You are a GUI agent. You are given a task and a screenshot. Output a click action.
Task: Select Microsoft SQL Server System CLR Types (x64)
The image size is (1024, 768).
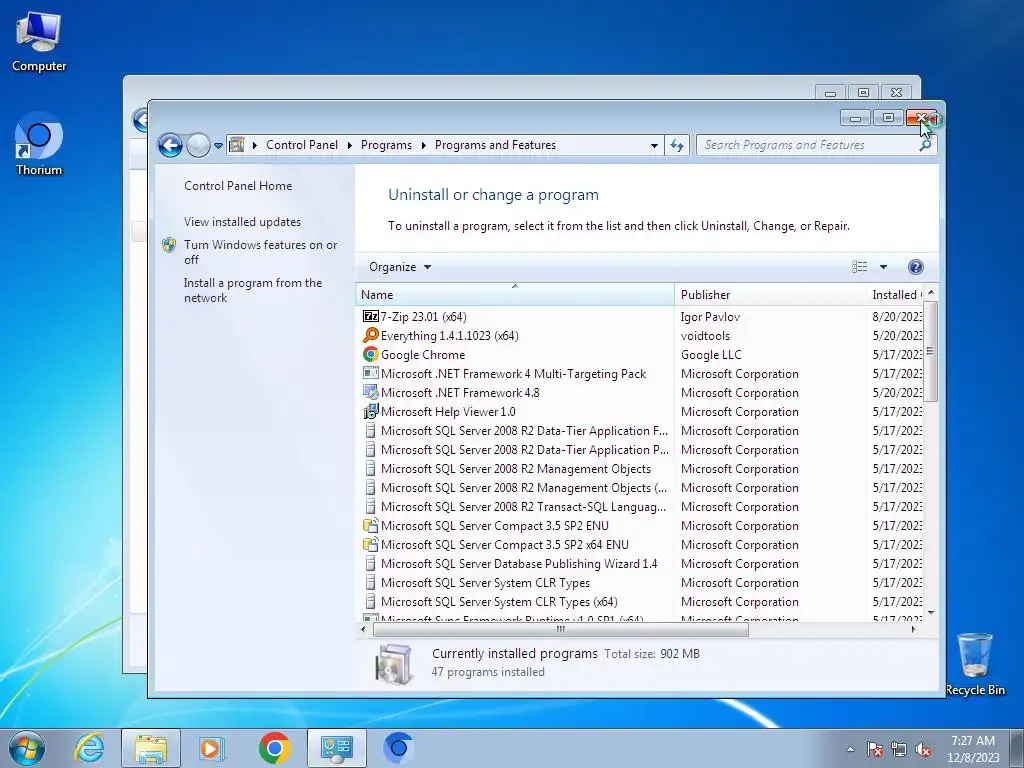(x=499, y=601)
